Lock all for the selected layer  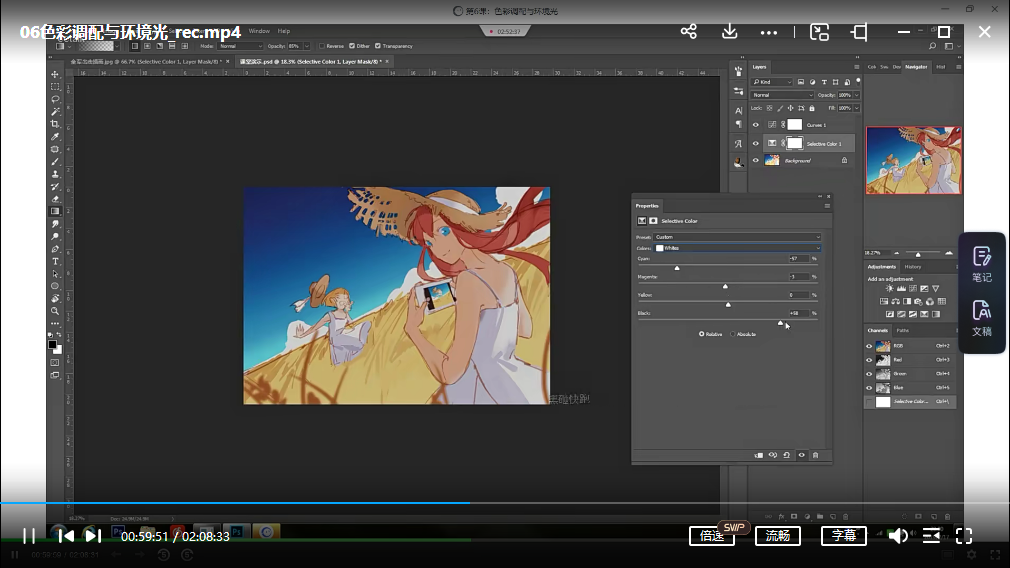tap(812, 108)
